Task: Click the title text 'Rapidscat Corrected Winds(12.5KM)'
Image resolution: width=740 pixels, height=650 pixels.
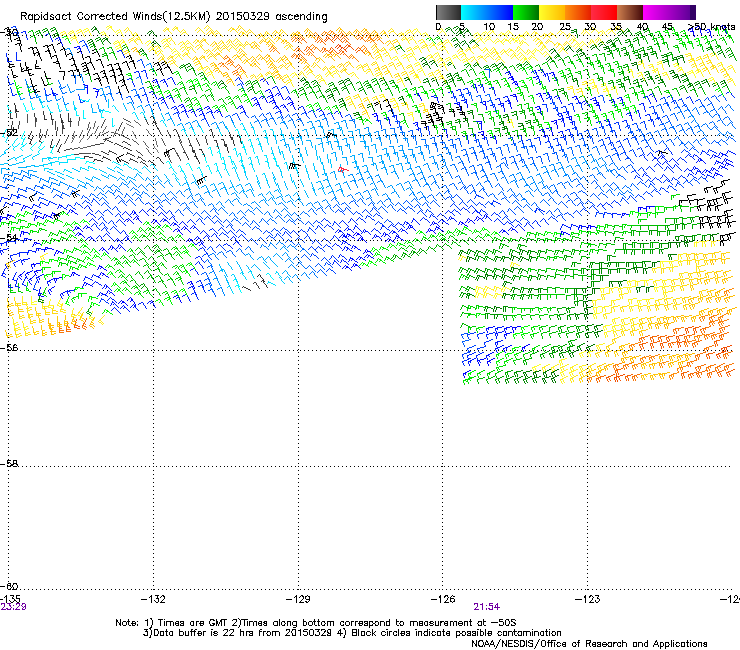Action: click(x=115, y=17)
